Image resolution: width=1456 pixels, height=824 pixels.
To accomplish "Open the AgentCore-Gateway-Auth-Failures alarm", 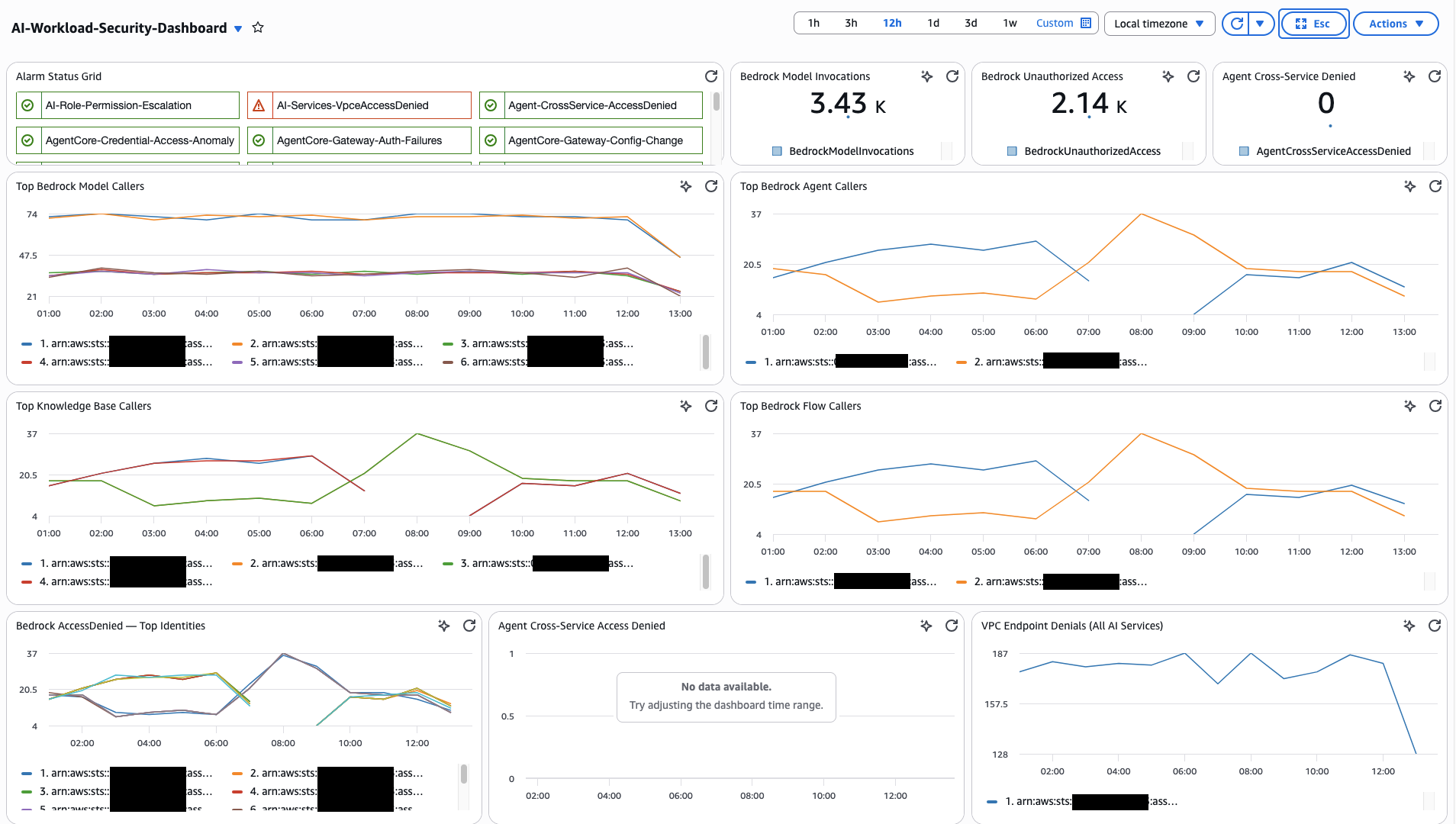I will click(x=359, y=140).
